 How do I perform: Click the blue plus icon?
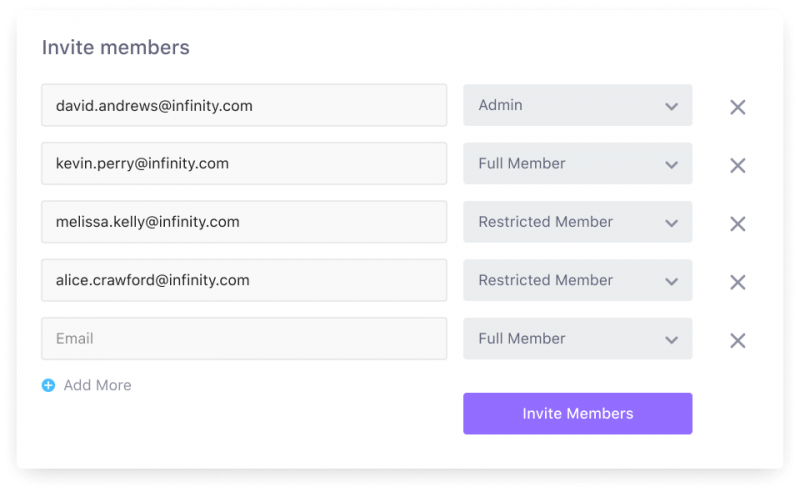48,385
